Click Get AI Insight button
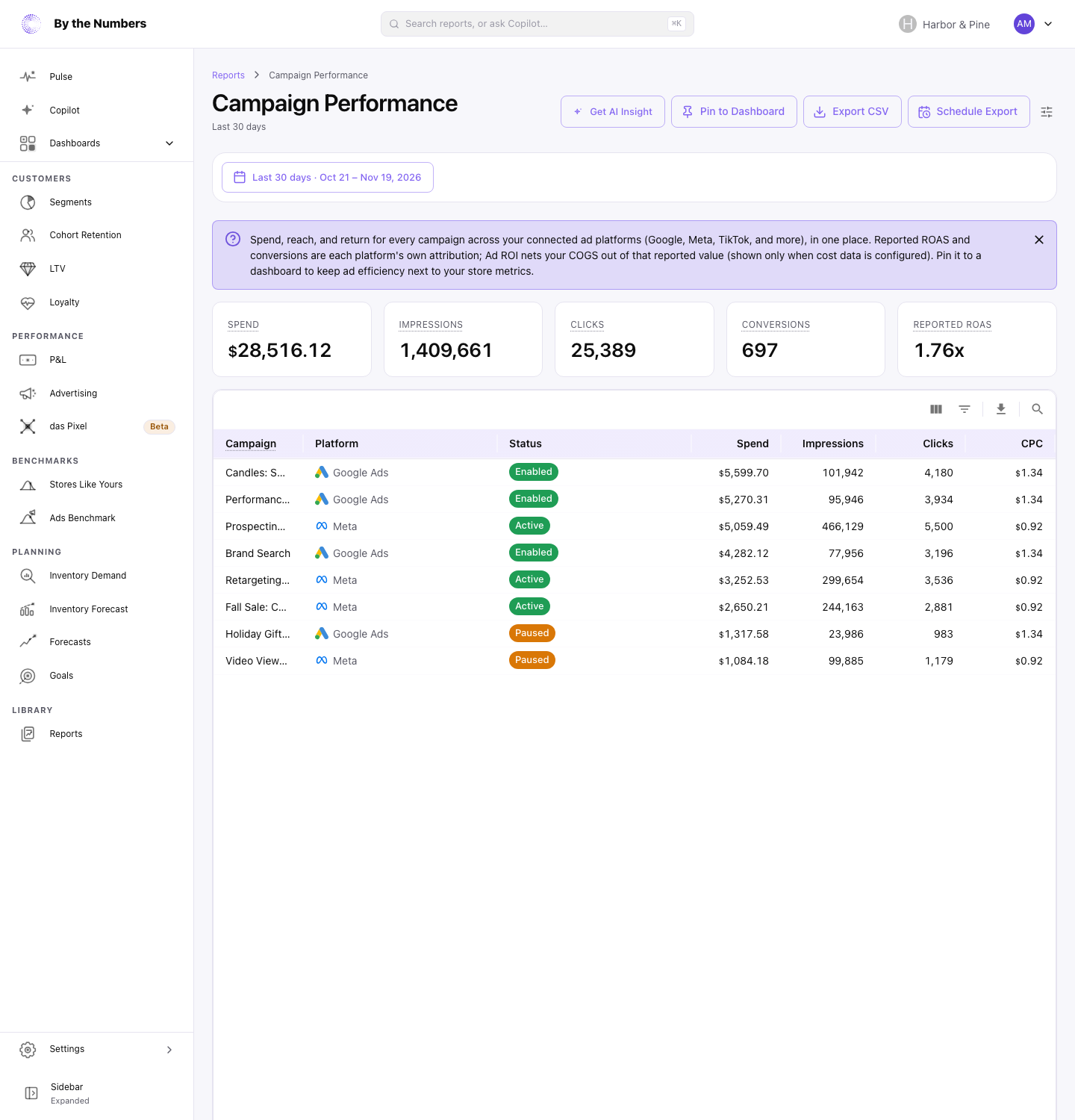The height and width of the screenshot is (1120, 1075). [x=613, y=111]
